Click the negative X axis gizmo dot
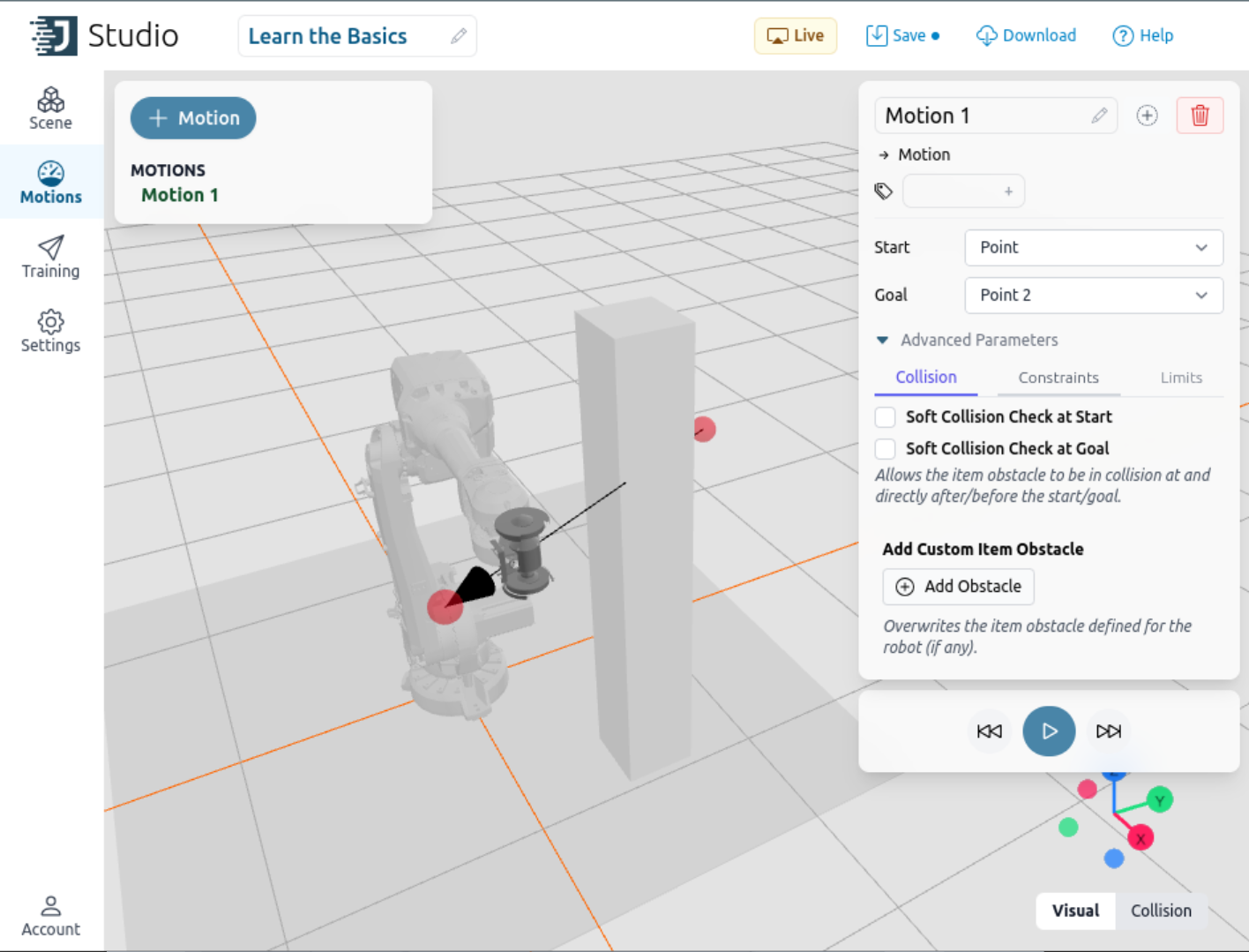1249x952 pixels. coord(1088,789)
